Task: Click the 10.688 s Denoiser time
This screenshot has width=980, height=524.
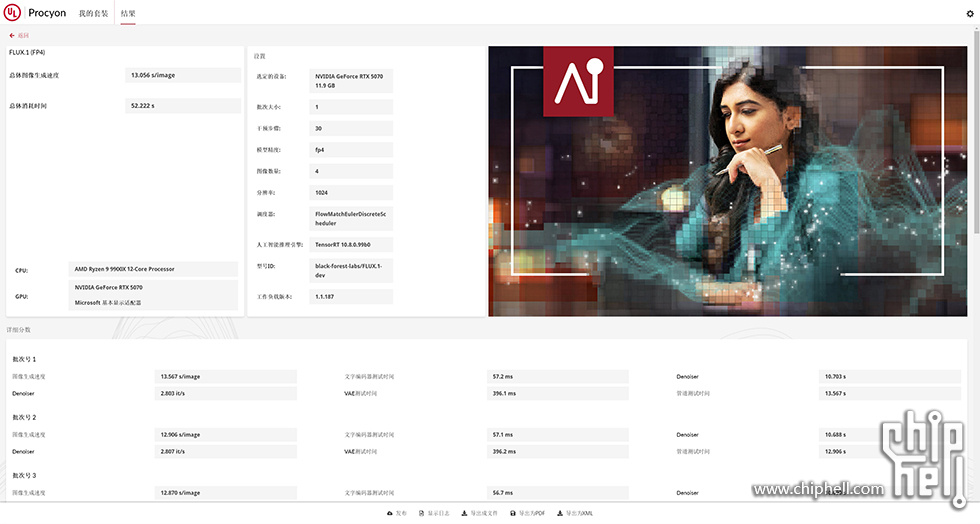Action: (x=889, y=435)
